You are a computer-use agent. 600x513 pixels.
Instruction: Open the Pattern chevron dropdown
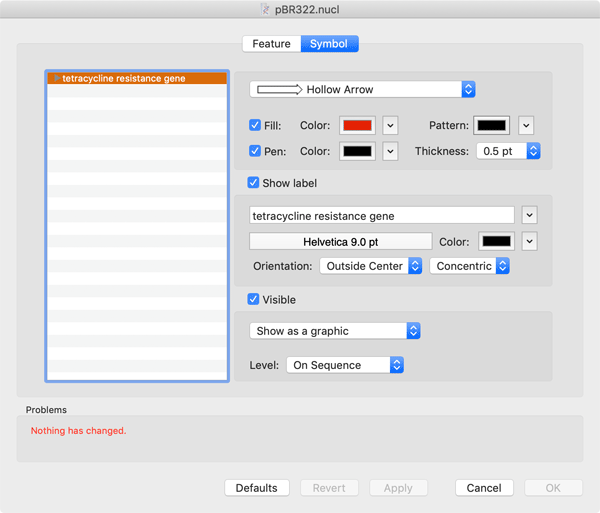(526, 125)
